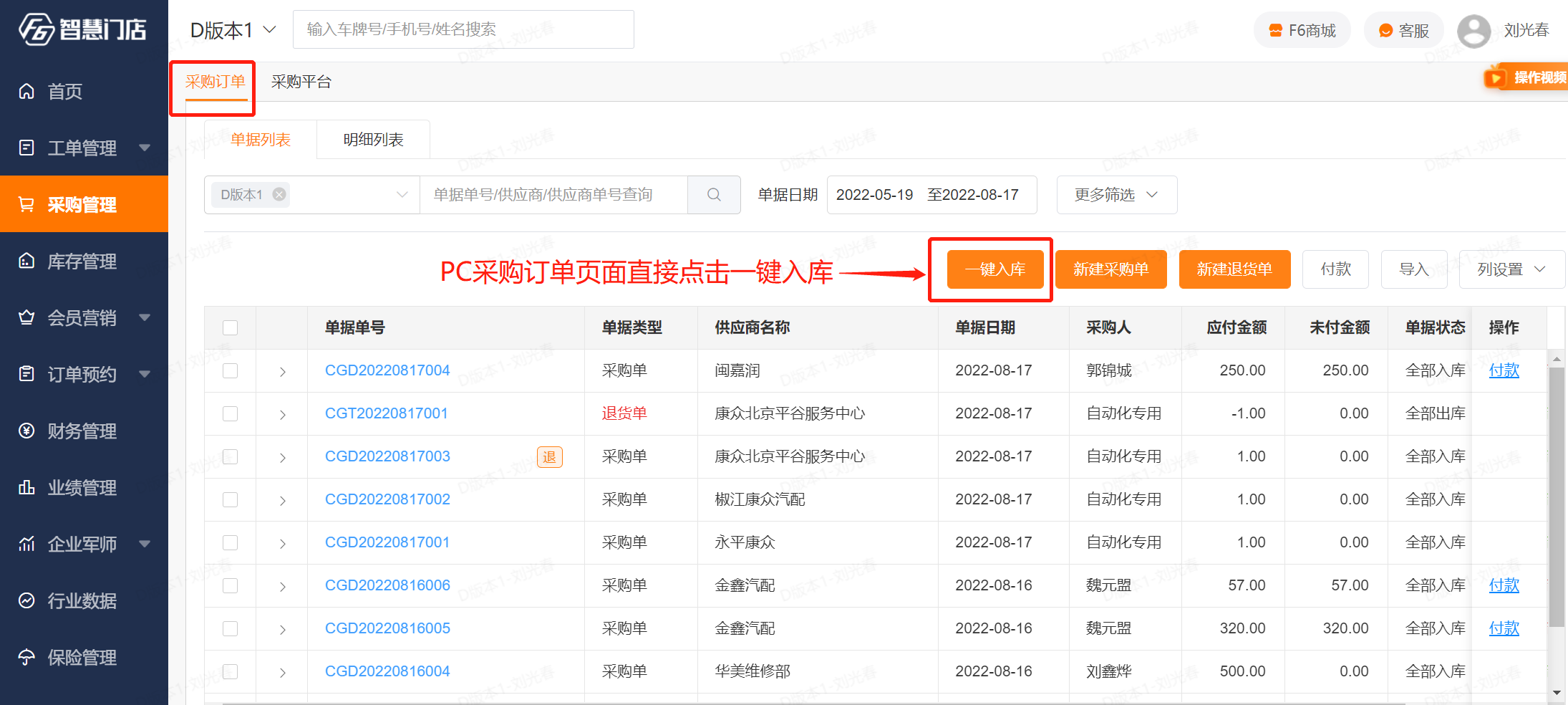Click the 库存管理 warehouse icon

pos(26,261)
